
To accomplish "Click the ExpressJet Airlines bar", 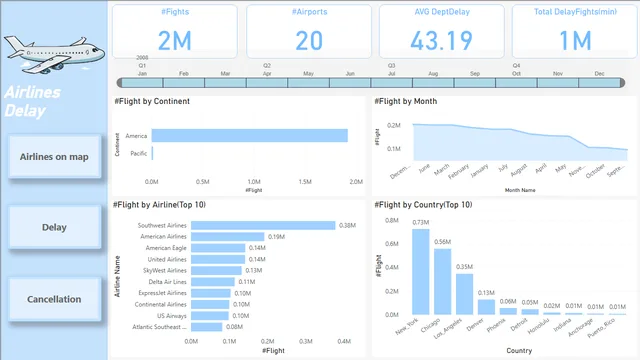I will pos(211,293).
